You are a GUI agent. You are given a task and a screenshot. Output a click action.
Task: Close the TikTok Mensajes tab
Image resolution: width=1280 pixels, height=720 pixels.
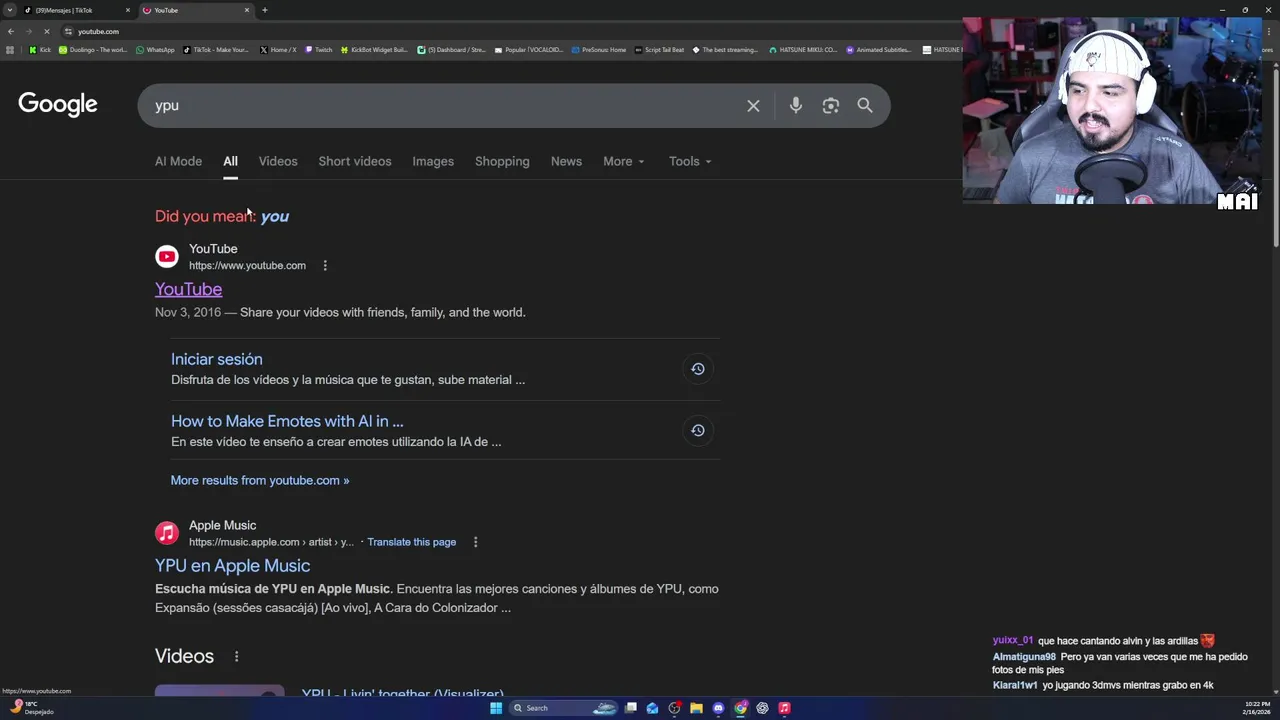pos(127,10)
